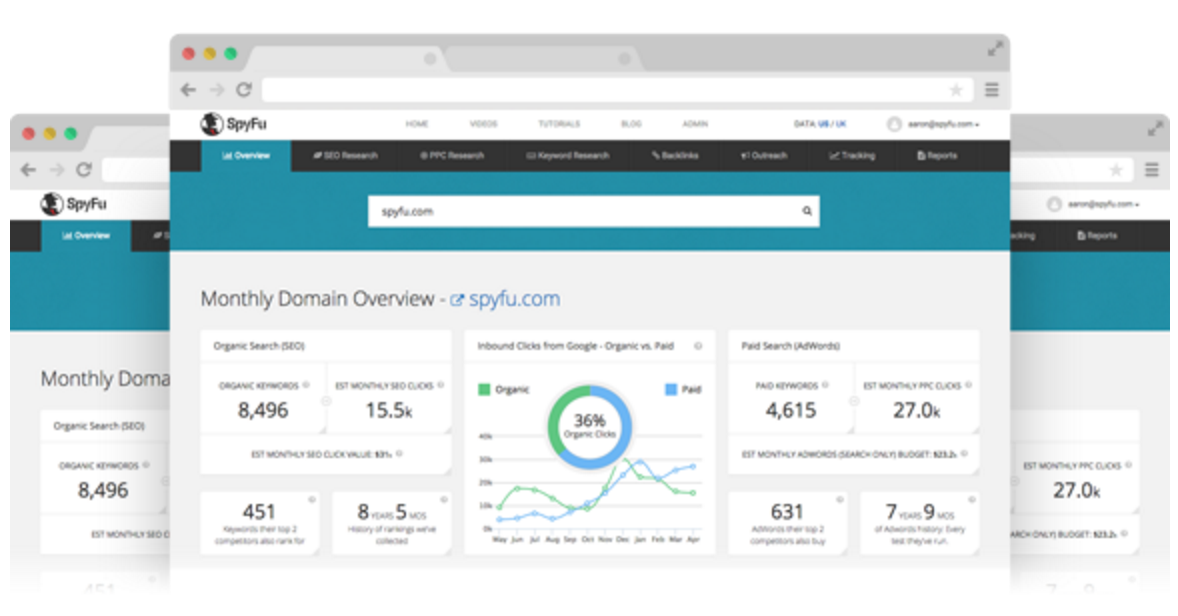This screenshot has width=1178, height=616.
Task: Click the info icon beside Paid Keywords
Action: click(x=826, y=385)
